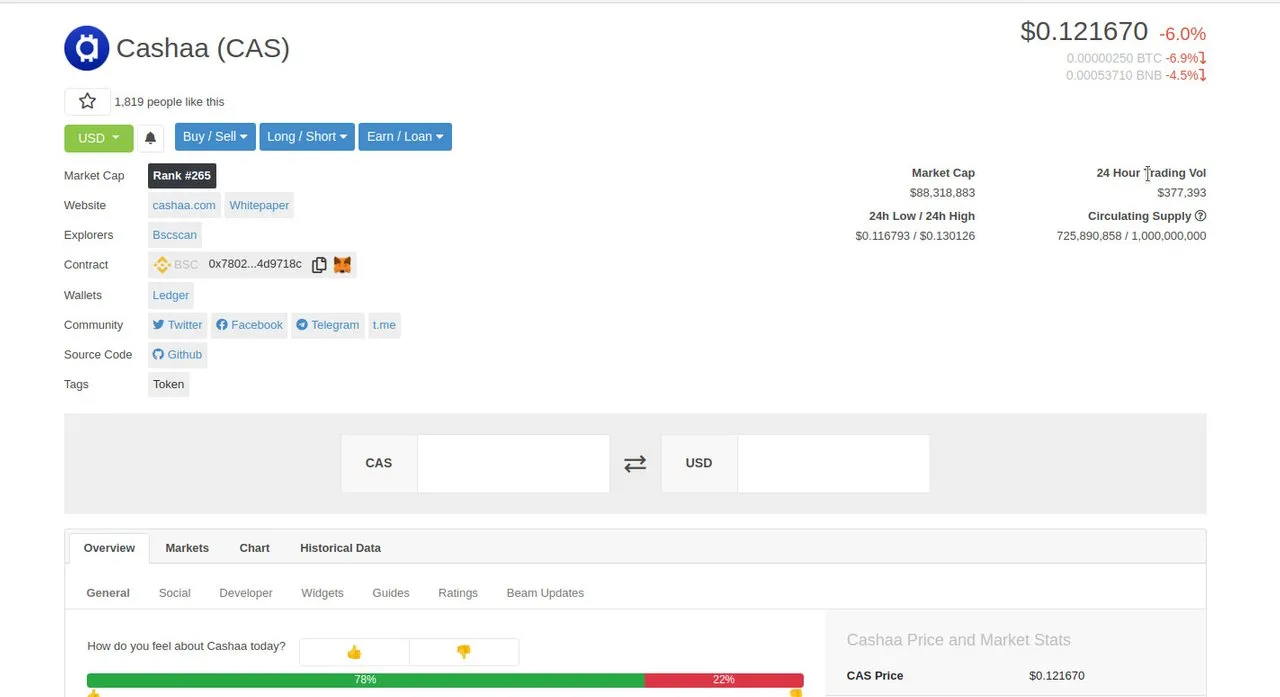
Task: Click the price alert bell icon
Action: point(150,138)
